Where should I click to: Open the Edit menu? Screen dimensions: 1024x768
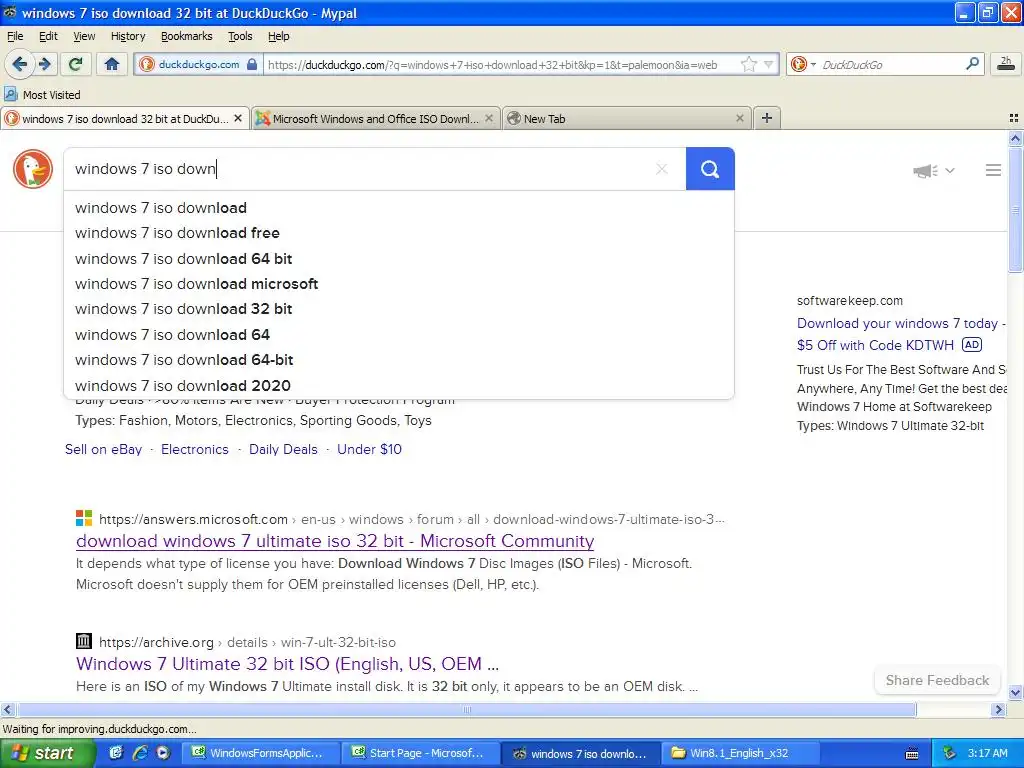click(48, 36)
